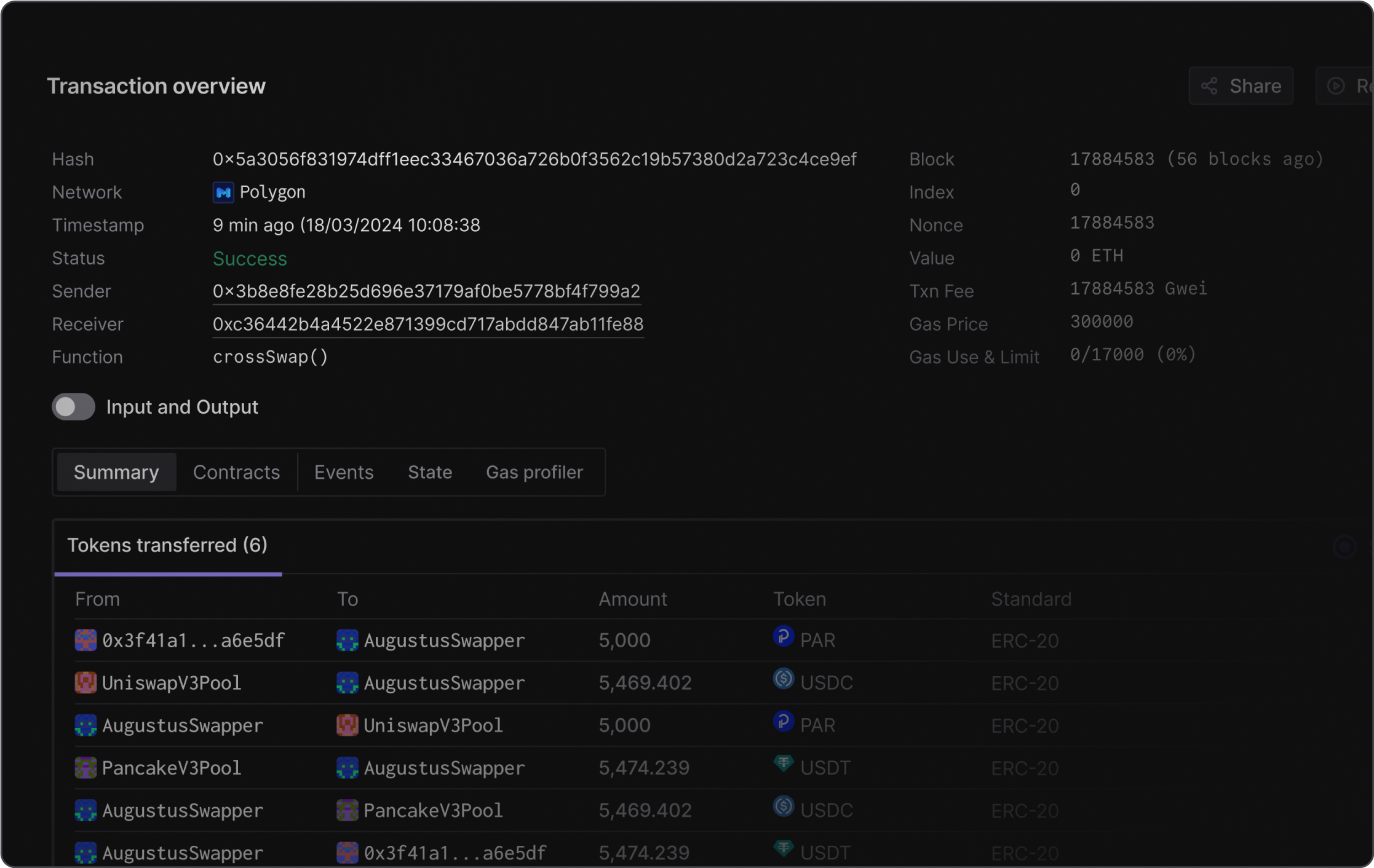Click the 0x3f41a1 sender avatar icon
The width and height of the screenshot is (1374, 868).
(85, 639)
